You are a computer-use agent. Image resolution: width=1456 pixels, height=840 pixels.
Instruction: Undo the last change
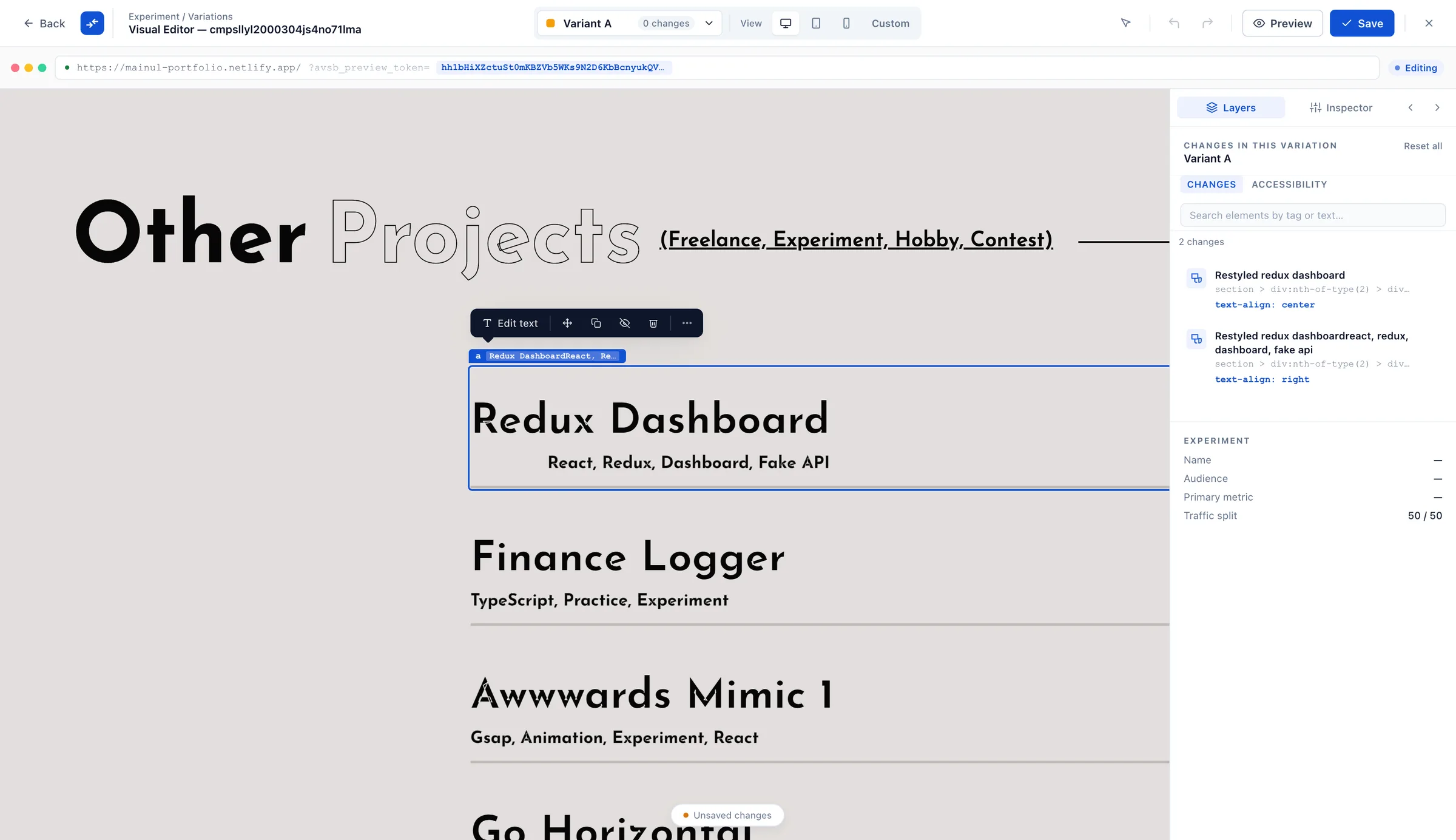click(x=1174, y=23)
